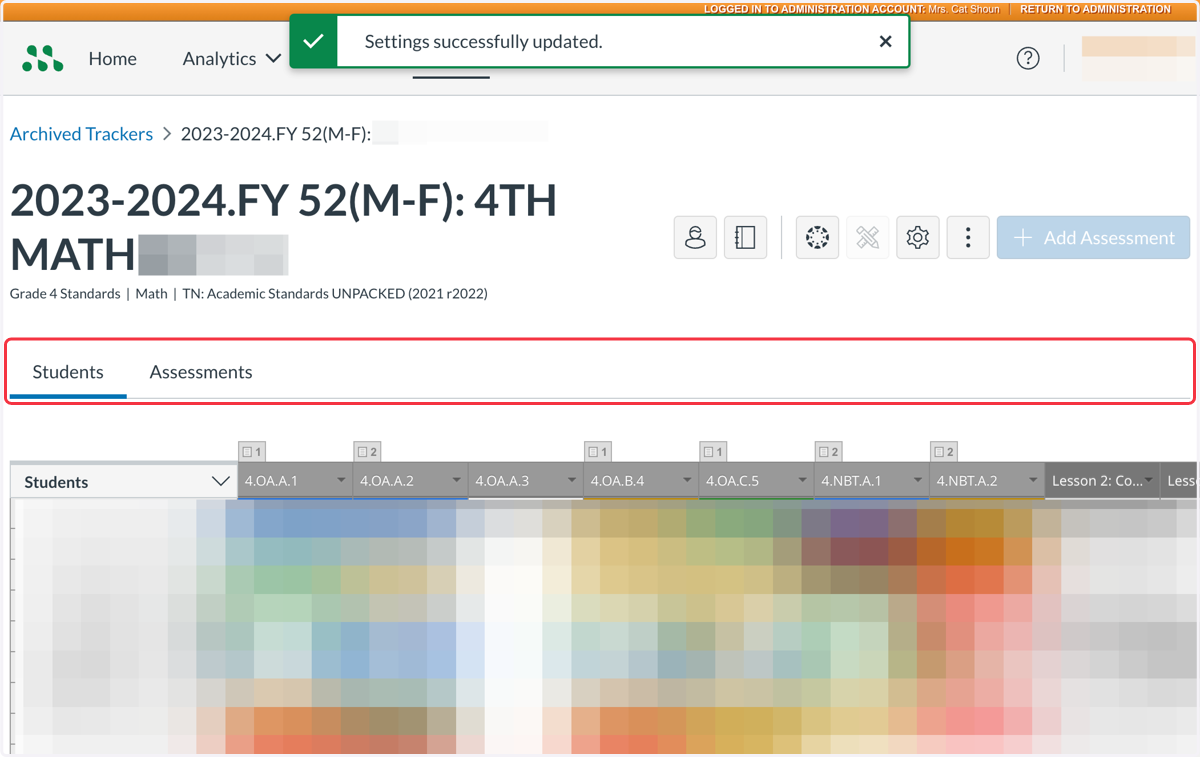Open the Lesson 2: Co... column dropdown
The image size is (1200, 757).
(x=1149, y=481)
